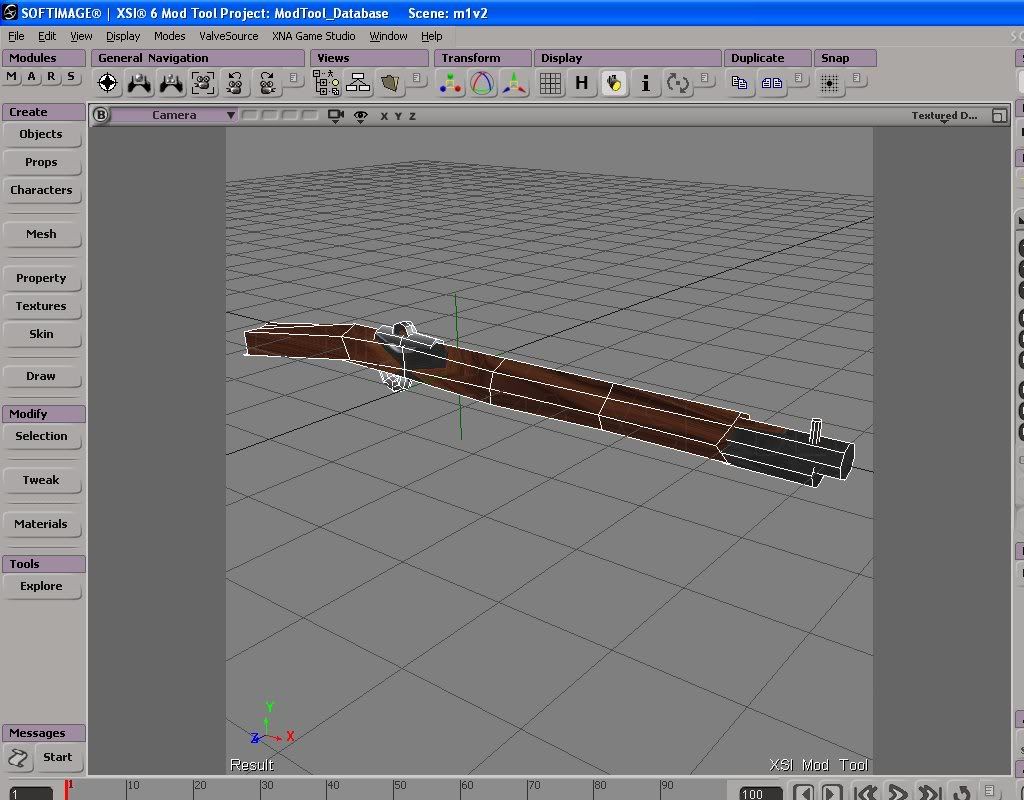Click the Characters button
The image size is (1024, 800).
pos(41,191)
